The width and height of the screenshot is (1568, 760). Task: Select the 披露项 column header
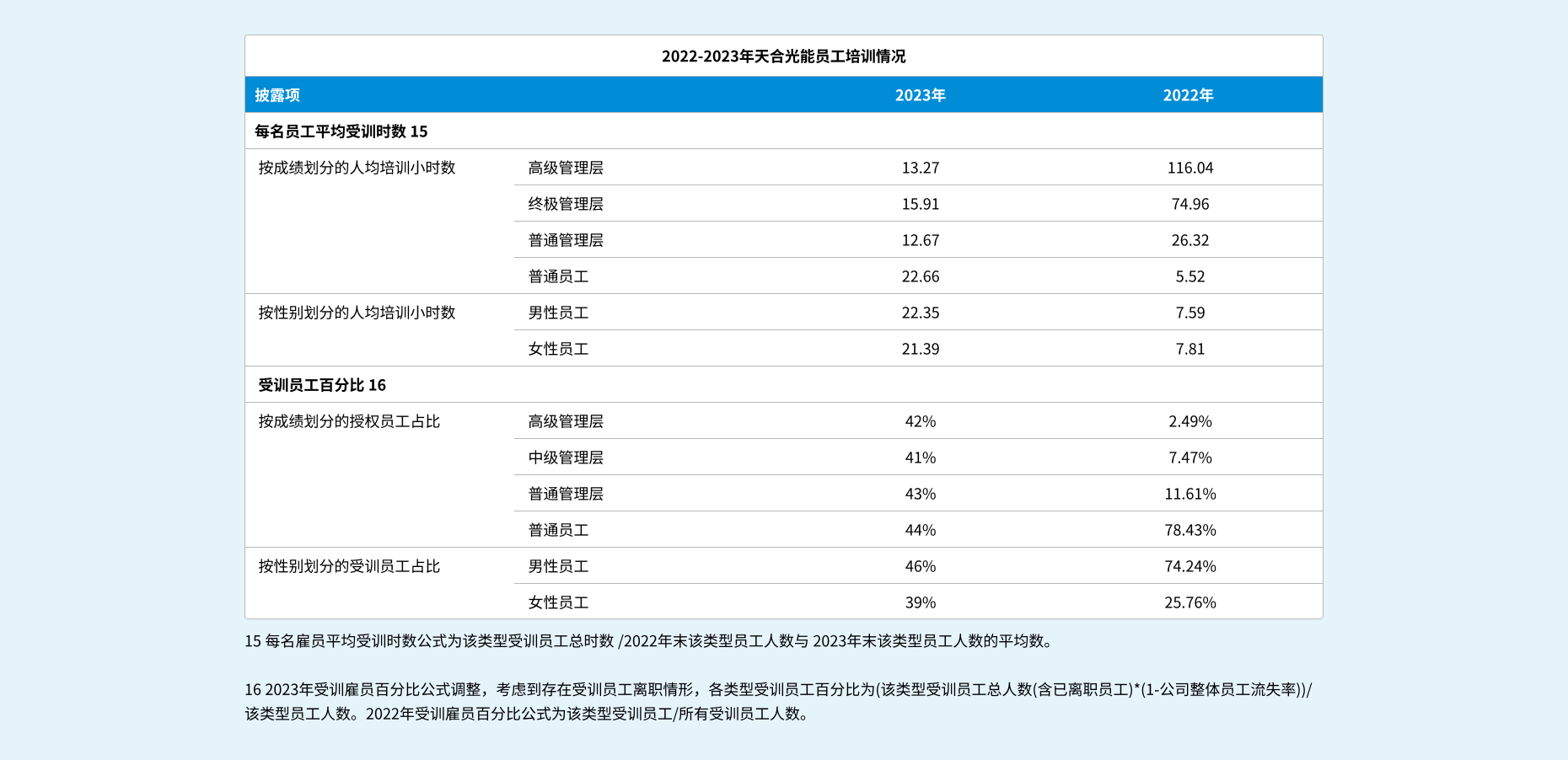click(x=277, y=95)
